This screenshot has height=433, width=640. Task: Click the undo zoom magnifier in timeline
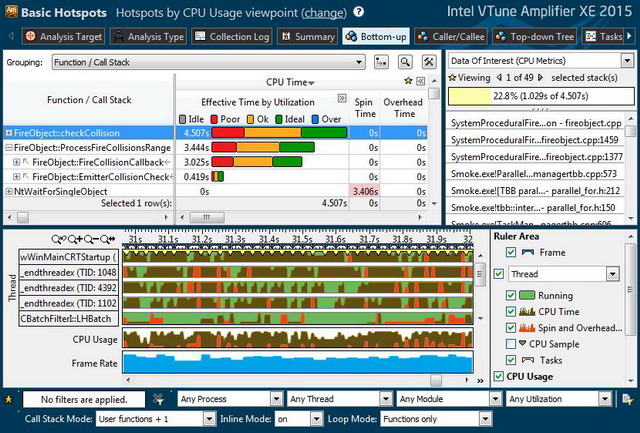pyautogui.click(x=59, y=239)
